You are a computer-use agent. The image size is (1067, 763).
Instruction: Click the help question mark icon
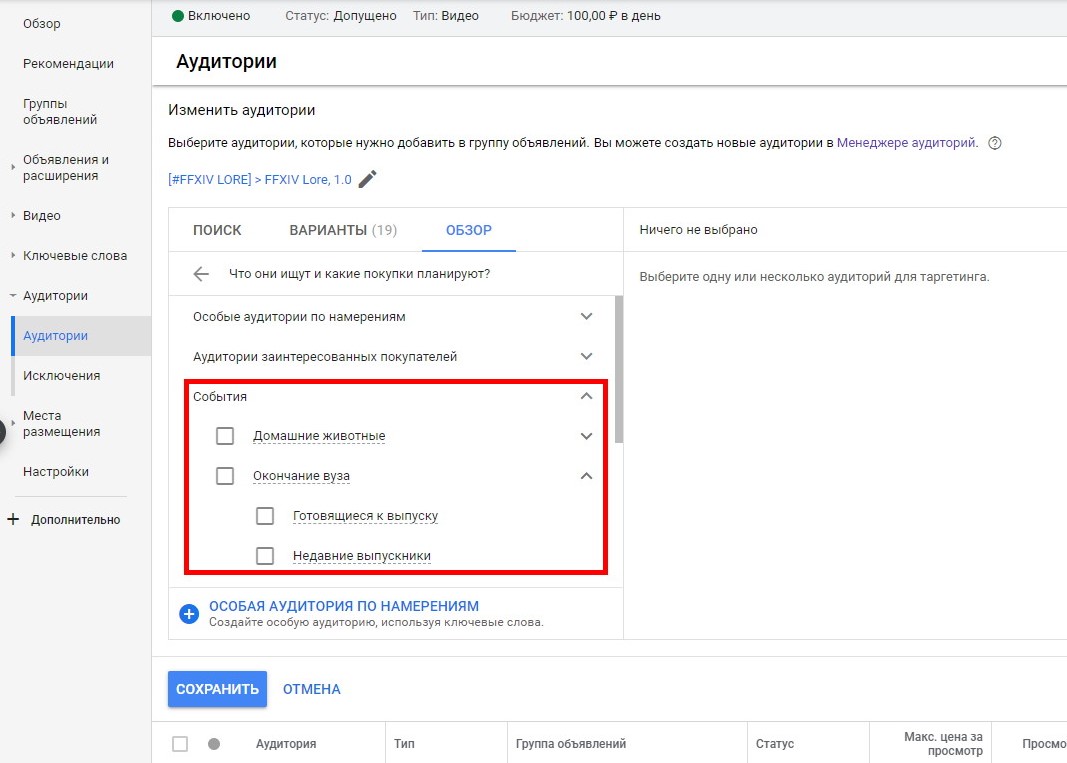994,143
